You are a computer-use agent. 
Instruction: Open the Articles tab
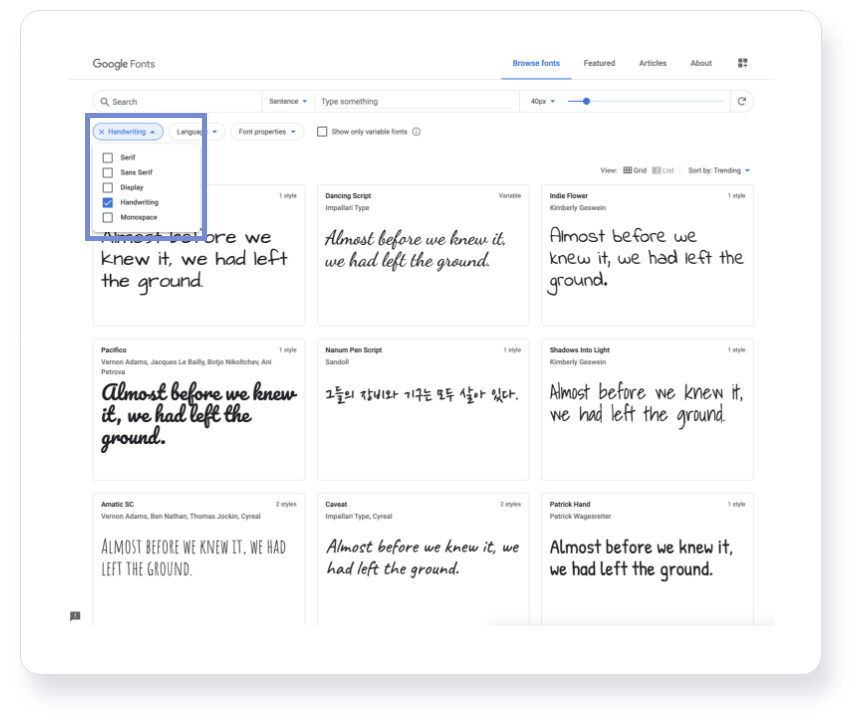pyautogui.click(x=653, y=63)
